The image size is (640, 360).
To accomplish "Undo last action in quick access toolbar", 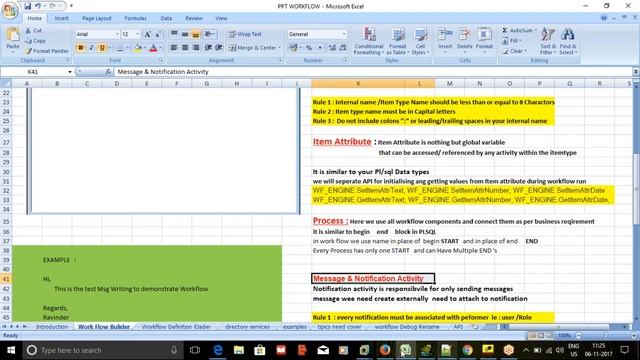I will click(38, 6).
